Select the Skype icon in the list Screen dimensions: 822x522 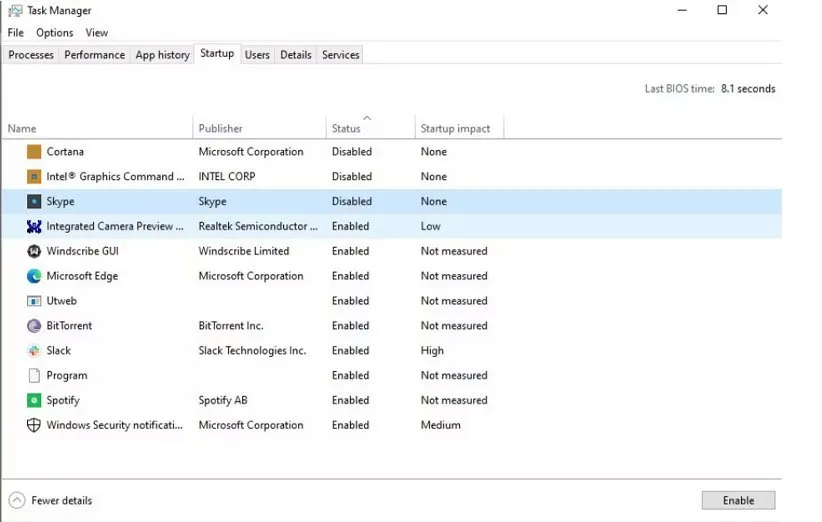34,201
